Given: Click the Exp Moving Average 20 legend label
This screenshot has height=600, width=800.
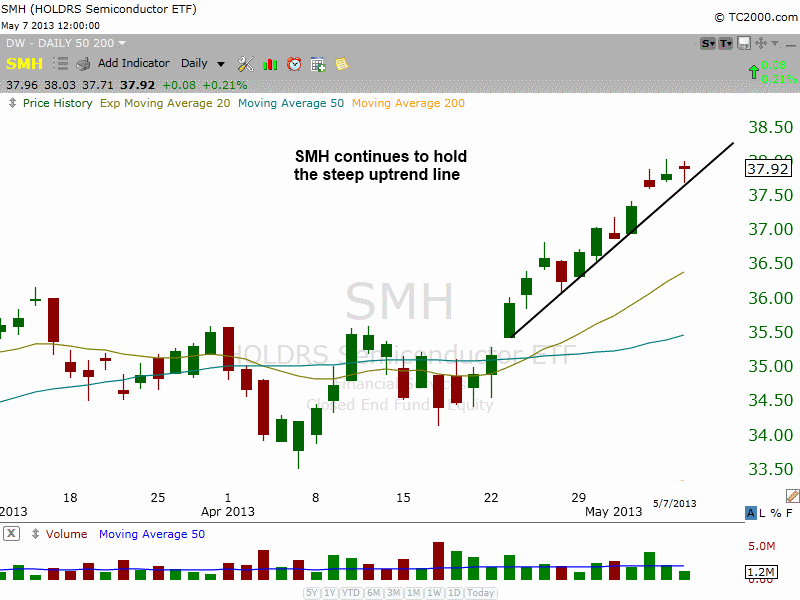Looking at the screenshot, I should click(165, 103).
